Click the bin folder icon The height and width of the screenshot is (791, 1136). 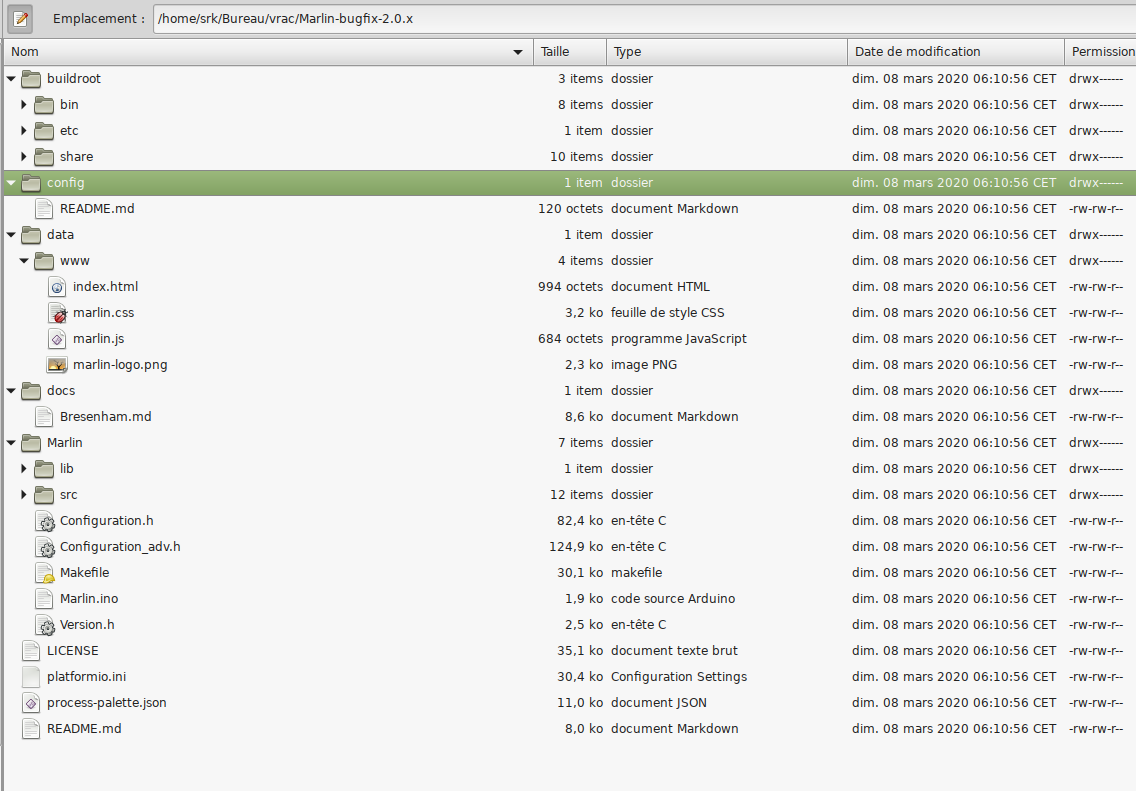coord(44,104)
